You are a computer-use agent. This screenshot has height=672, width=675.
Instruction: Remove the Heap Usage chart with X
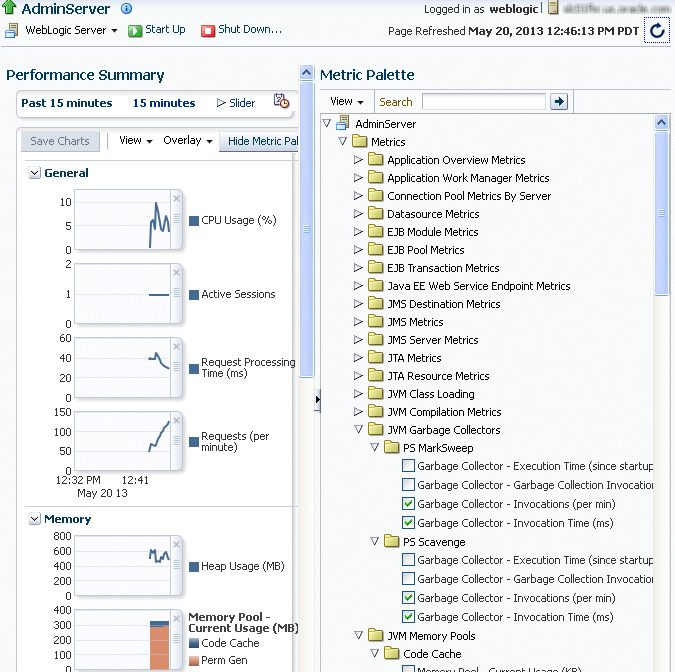click(x=176, y=545)
